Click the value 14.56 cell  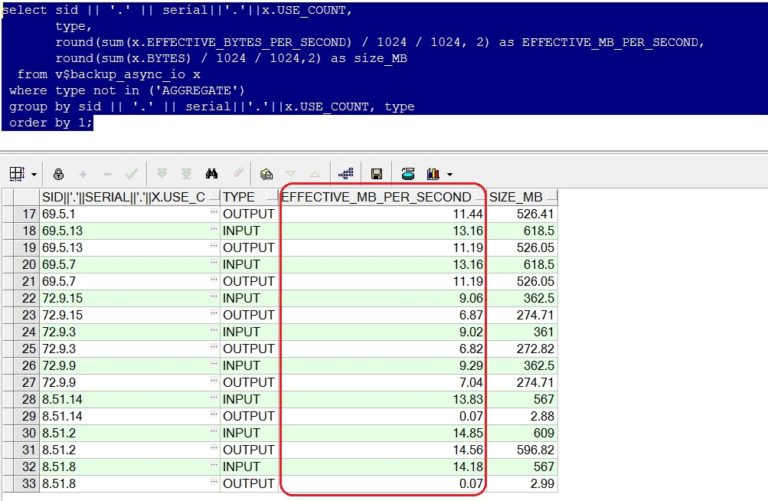point(383,450)
